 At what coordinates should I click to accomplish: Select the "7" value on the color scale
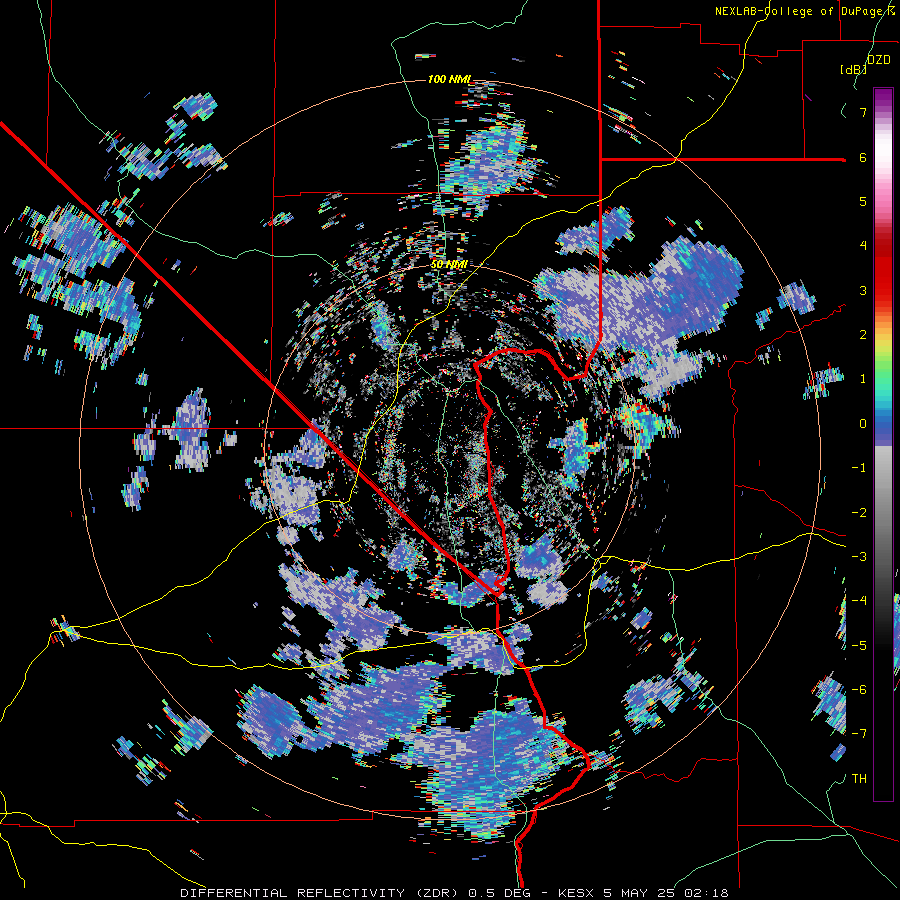863,112
